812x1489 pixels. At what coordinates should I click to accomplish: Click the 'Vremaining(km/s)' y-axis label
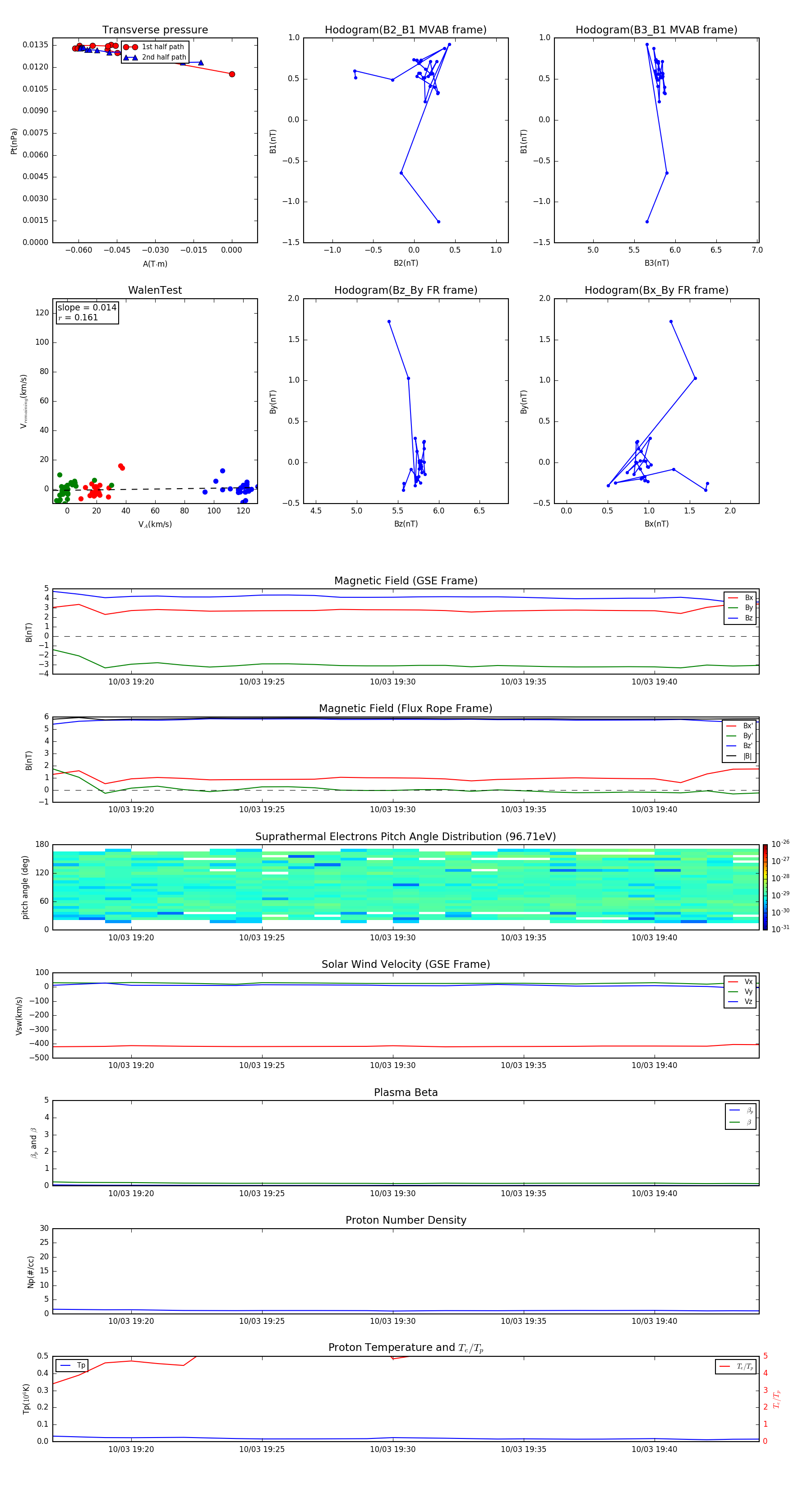point(24,401)
